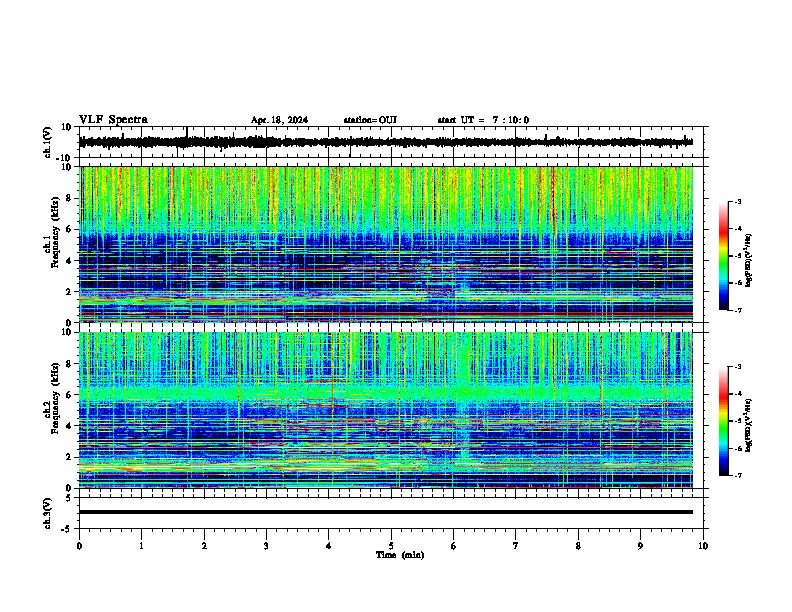
Task: Click the flat ch.3 voltage trace line
Action: tap(386, 512)
